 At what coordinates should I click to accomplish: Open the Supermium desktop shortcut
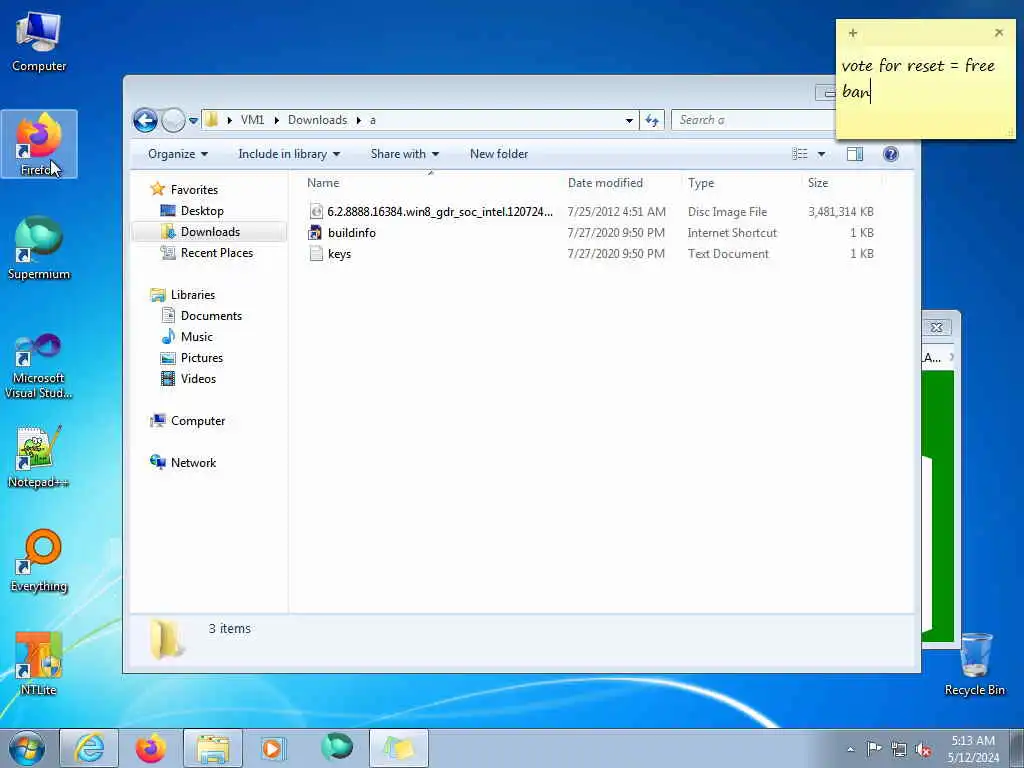tap(39, 248)
